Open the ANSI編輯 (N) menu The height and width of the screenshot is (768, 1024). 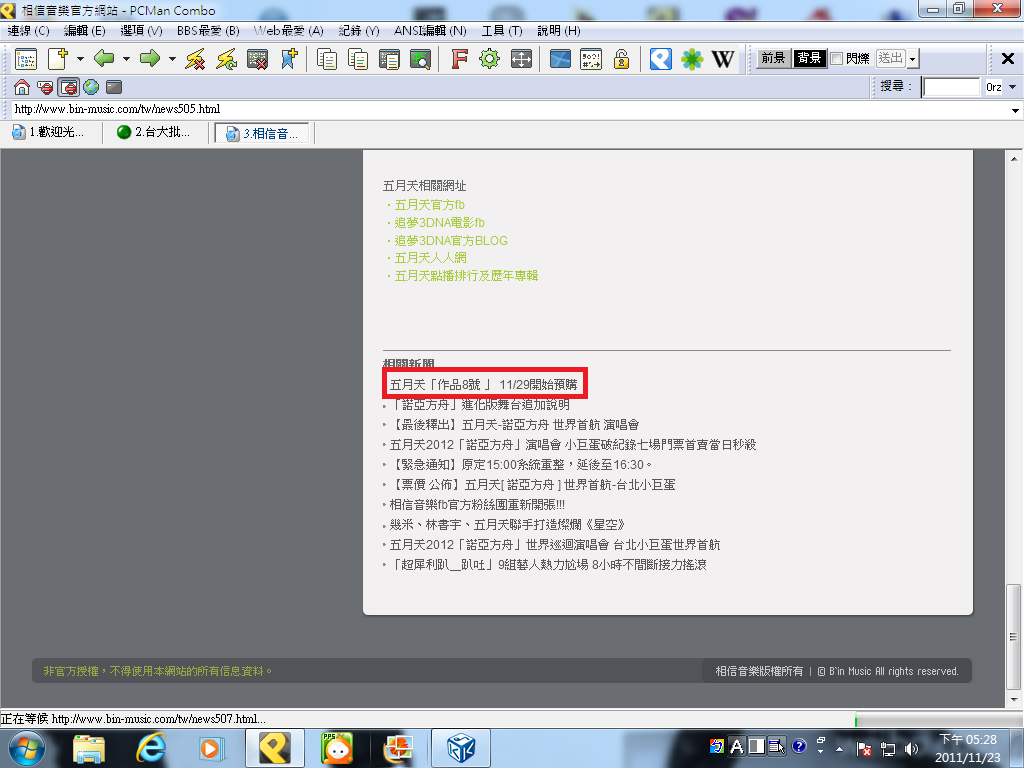click(x=430, y=31)
